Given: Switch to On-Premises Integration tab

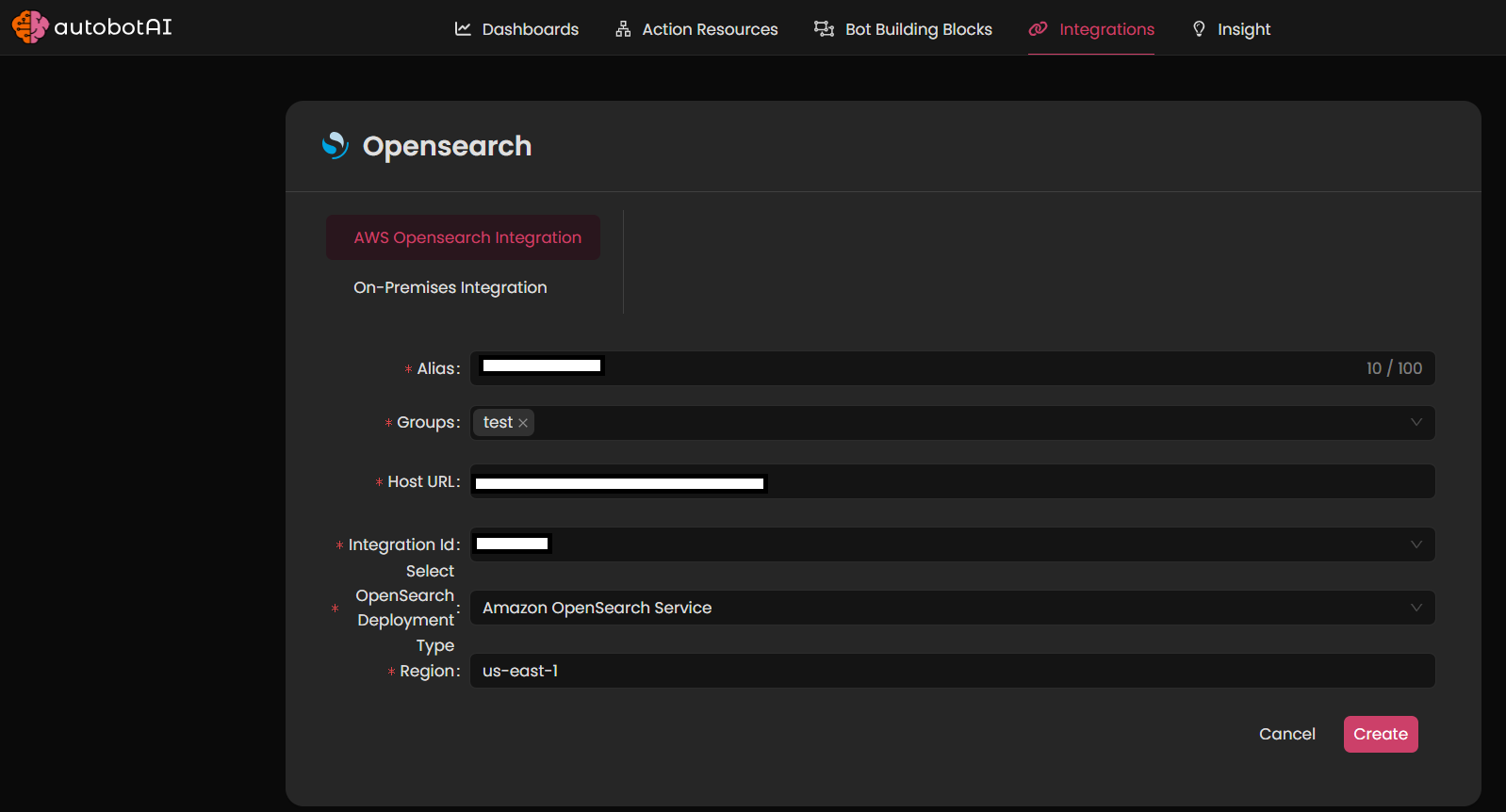Looking at the screenshot, I should [x=450, y=287].
